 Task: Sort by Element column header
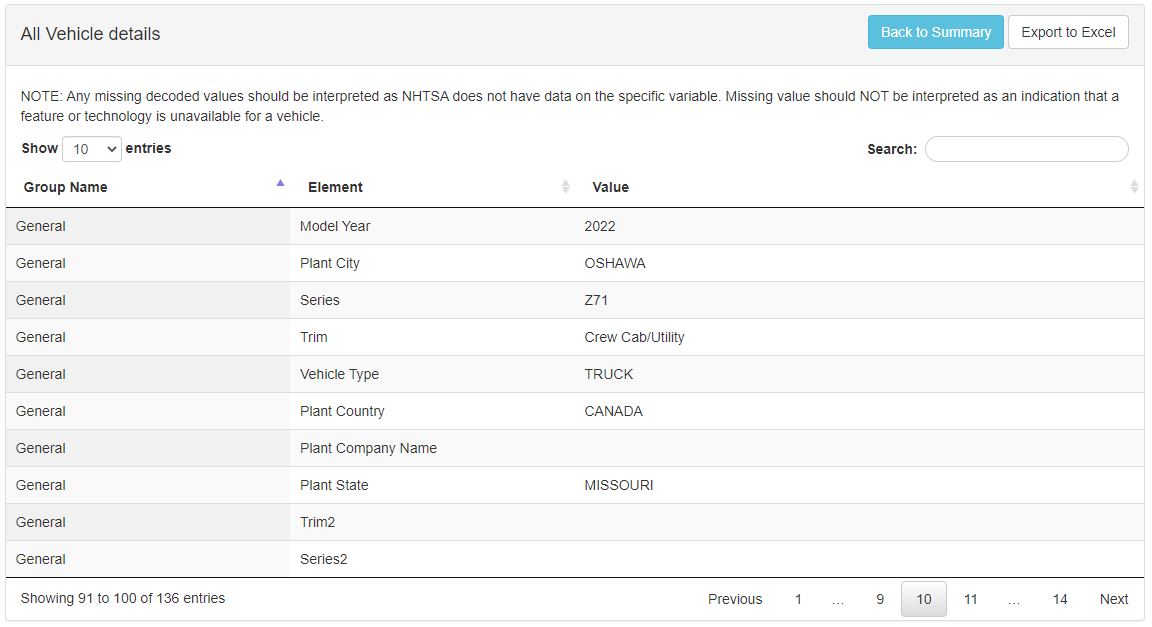coord(335,187)
